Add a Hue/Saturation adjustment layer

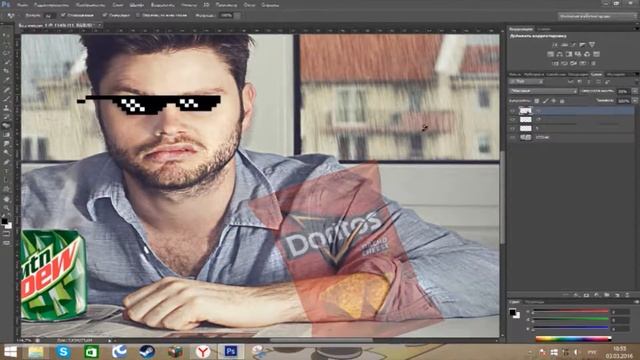(x=551, y=54)
